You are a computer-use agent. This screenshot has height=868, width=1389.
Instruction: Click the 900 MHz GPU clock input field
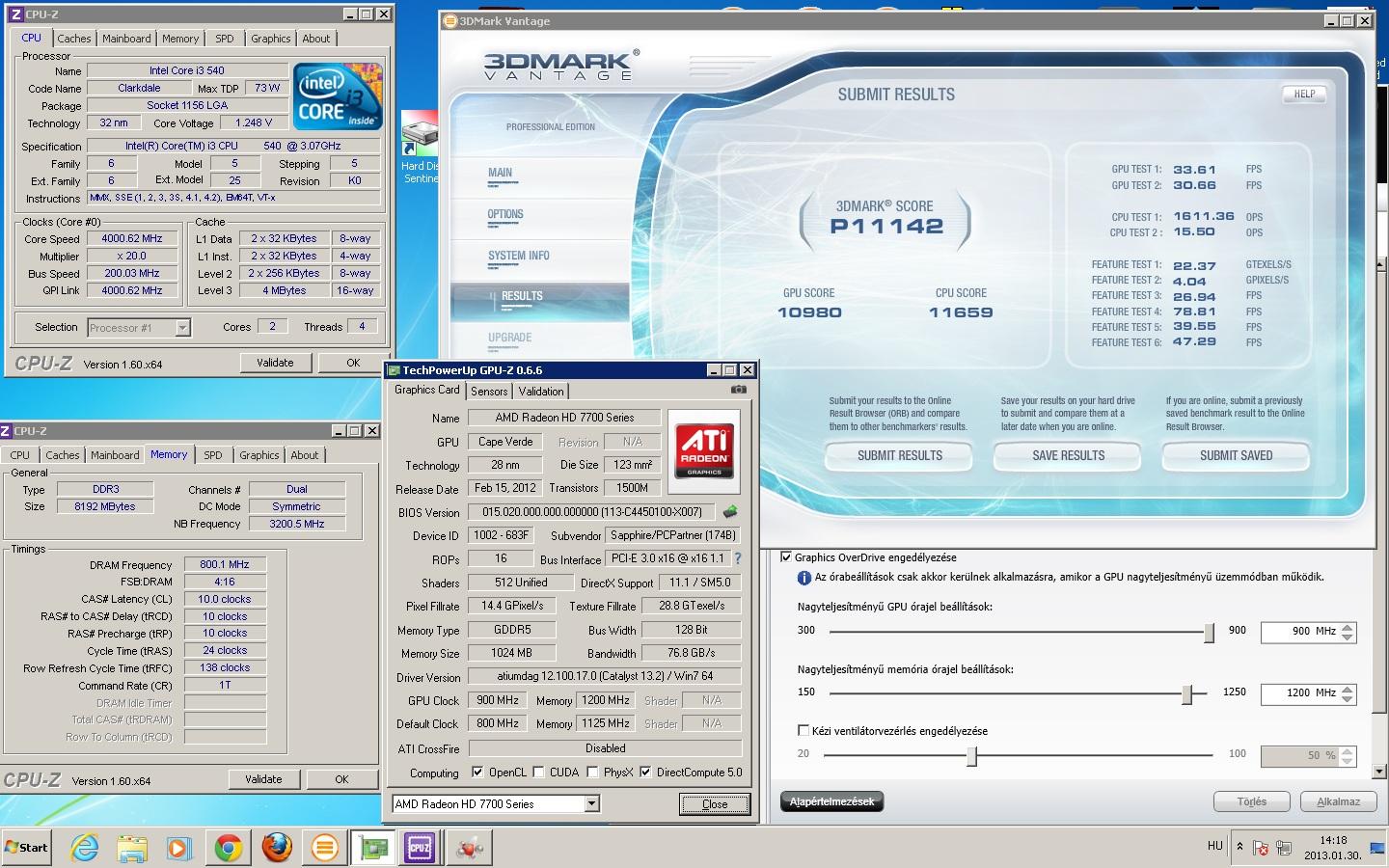(x=1300, y=632)
